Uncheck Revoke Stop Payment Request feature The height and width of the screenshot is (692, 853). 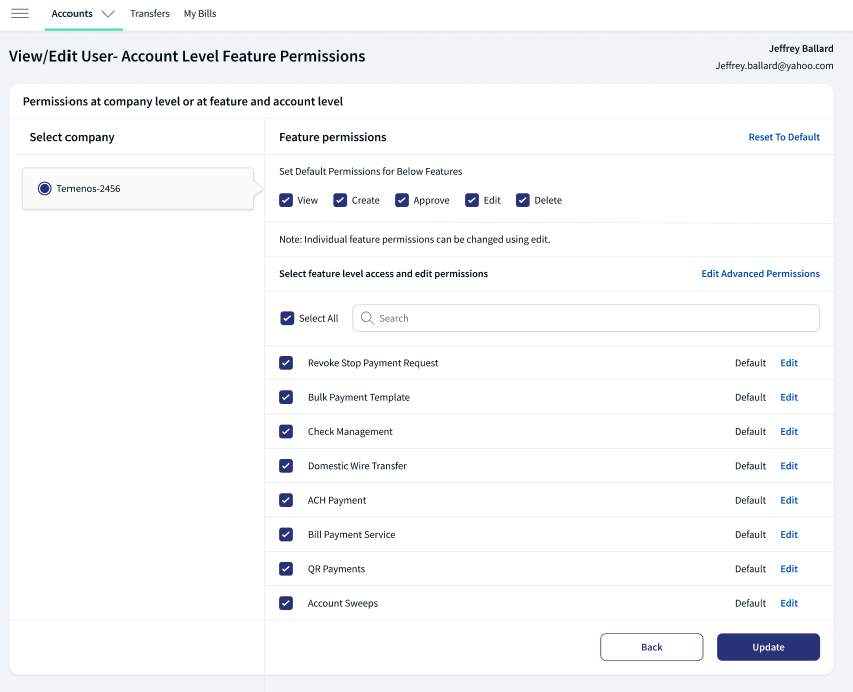tap(286, 363)
